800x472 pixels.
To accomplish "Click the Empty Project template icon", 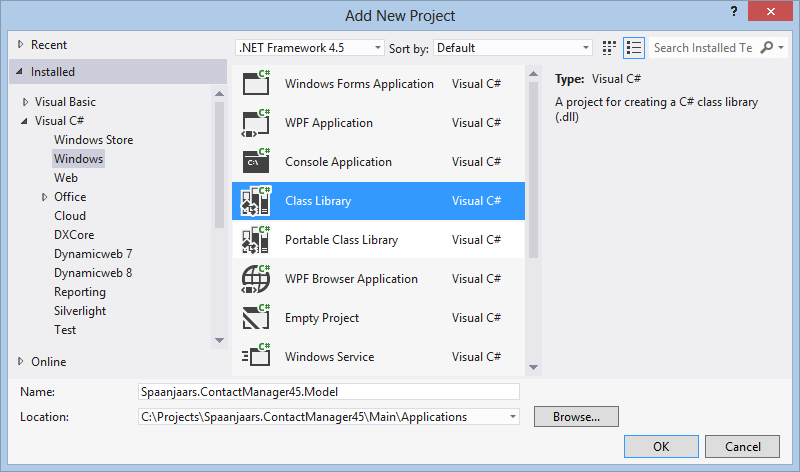I will tap(256, 318).
